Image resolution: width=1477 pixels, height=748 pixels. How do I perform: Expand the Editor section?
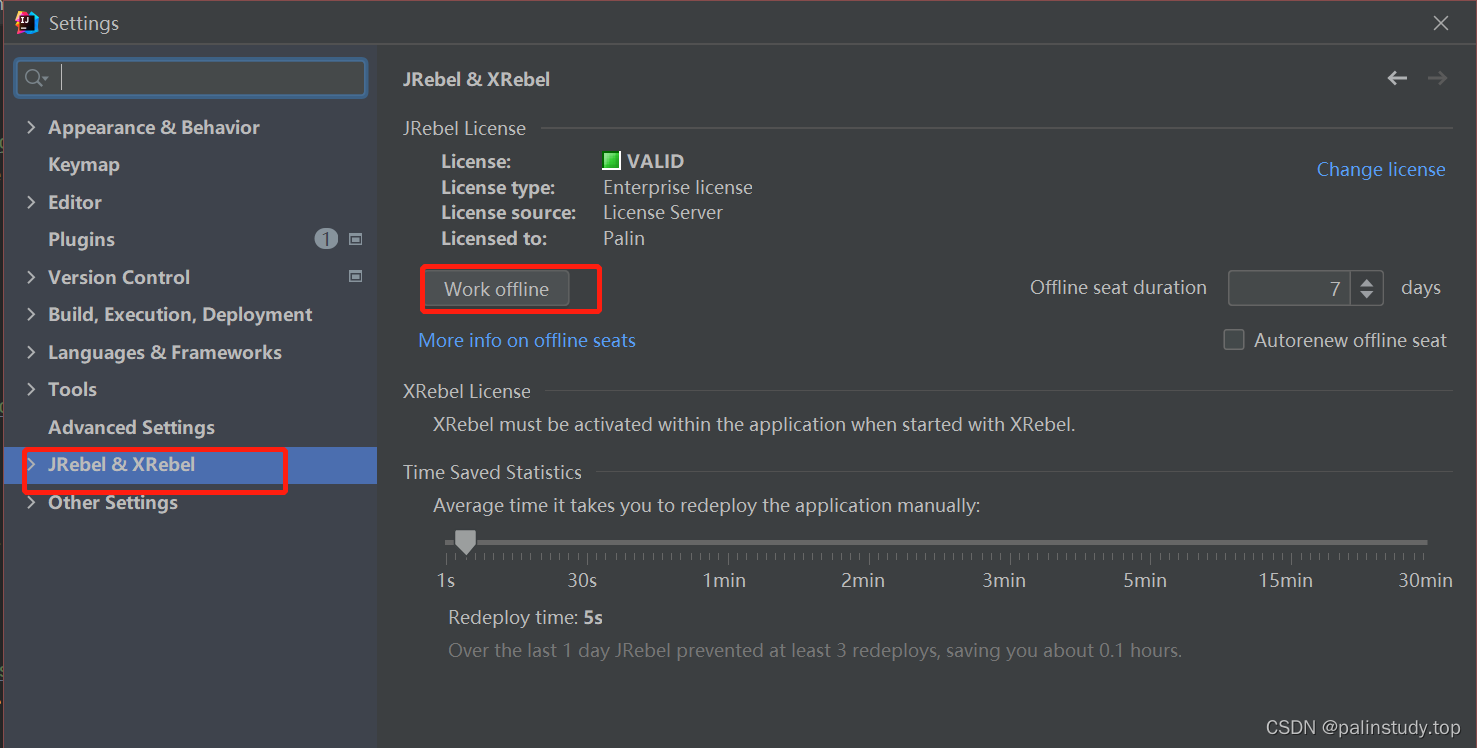click(31, 202)
